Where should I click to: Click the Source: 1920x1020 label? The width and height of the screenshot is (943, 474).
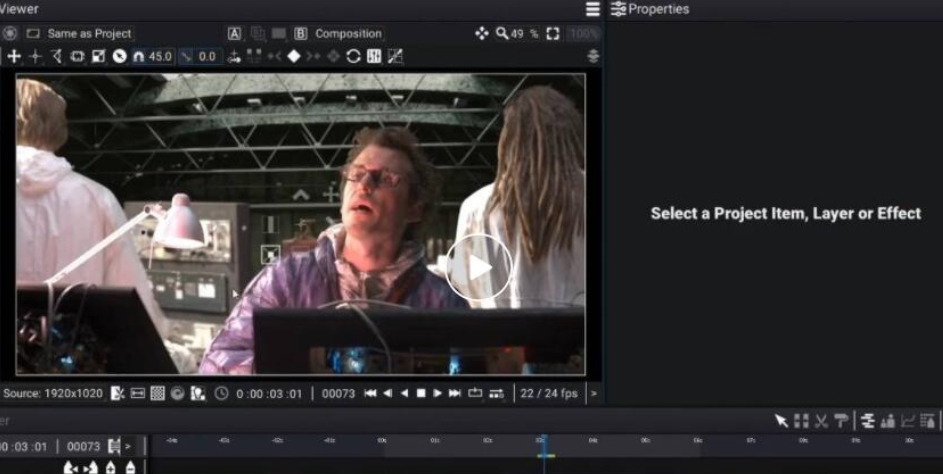53,393
